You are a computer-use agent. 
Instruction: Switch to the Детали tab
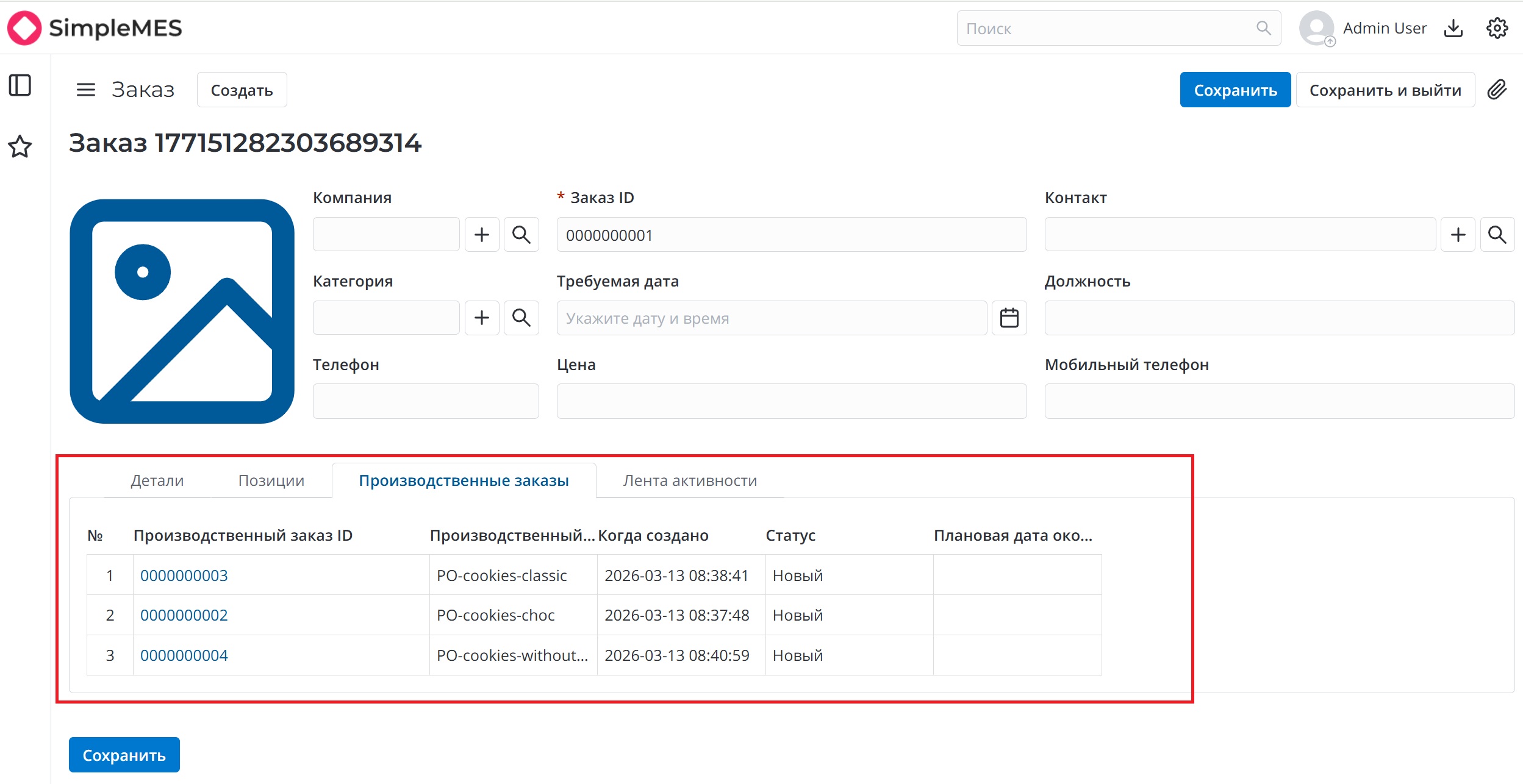click(x=157, y=480)
